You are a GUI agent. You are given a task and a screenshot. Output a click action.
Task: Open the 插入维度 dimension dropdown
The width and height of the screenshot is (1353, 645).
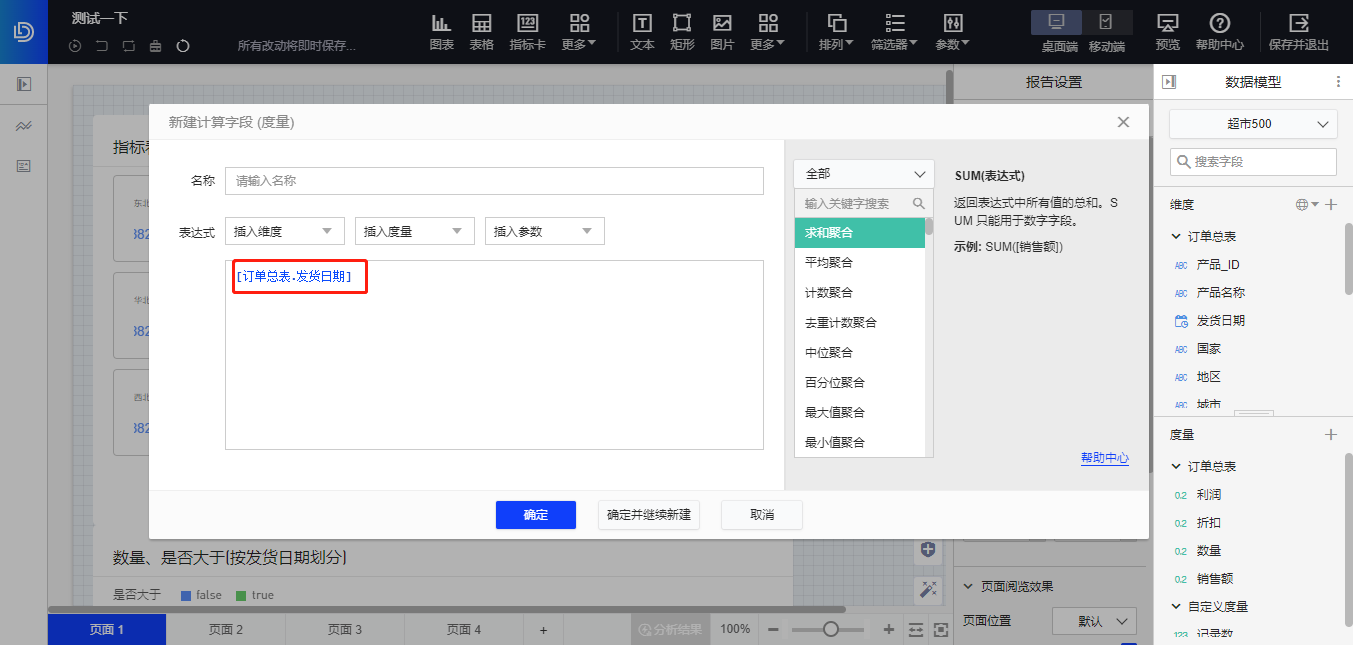coord(284,230)
